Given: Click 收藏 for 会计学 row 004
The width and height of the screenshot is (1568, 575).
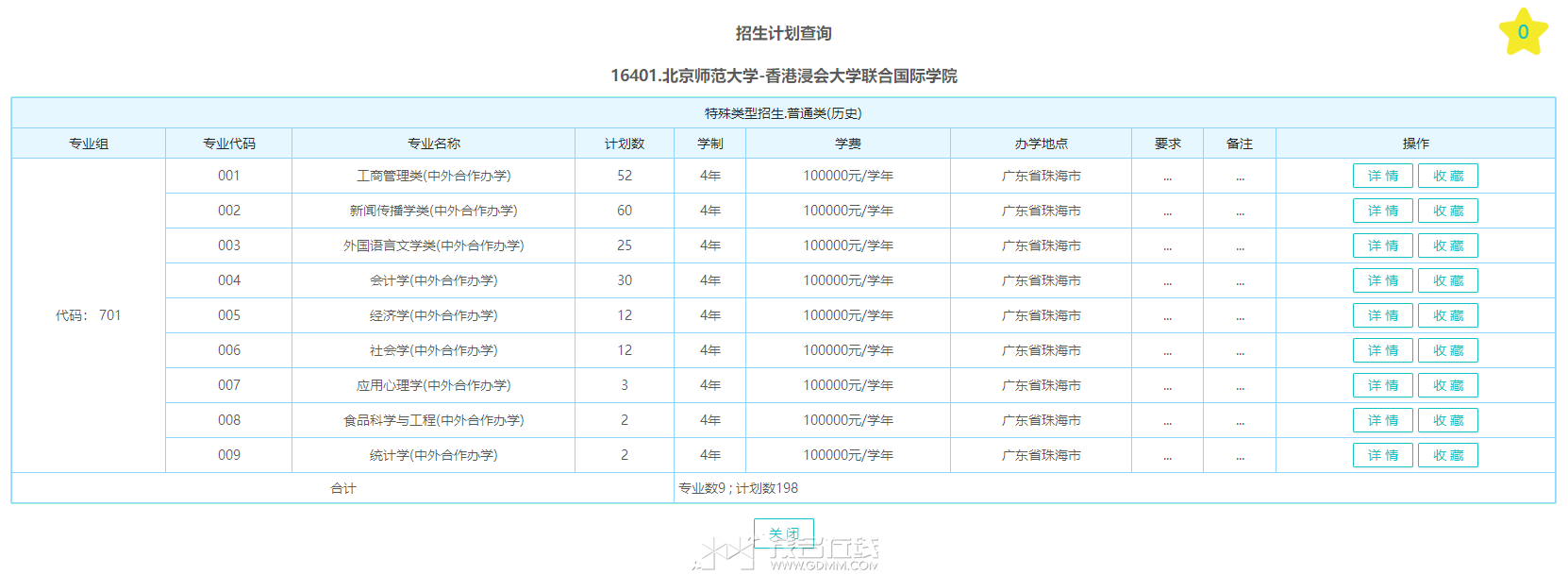Looking at the screenshot, I should click(1448, 280).
